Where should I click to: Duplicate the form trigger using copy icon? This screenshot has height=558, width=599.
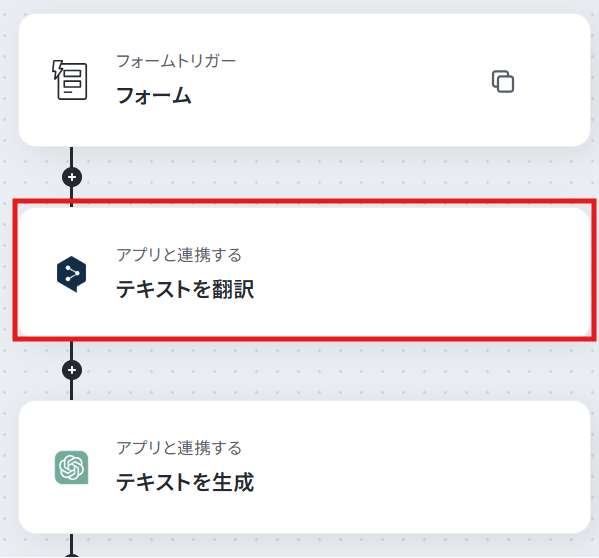(x=503, y=81)
